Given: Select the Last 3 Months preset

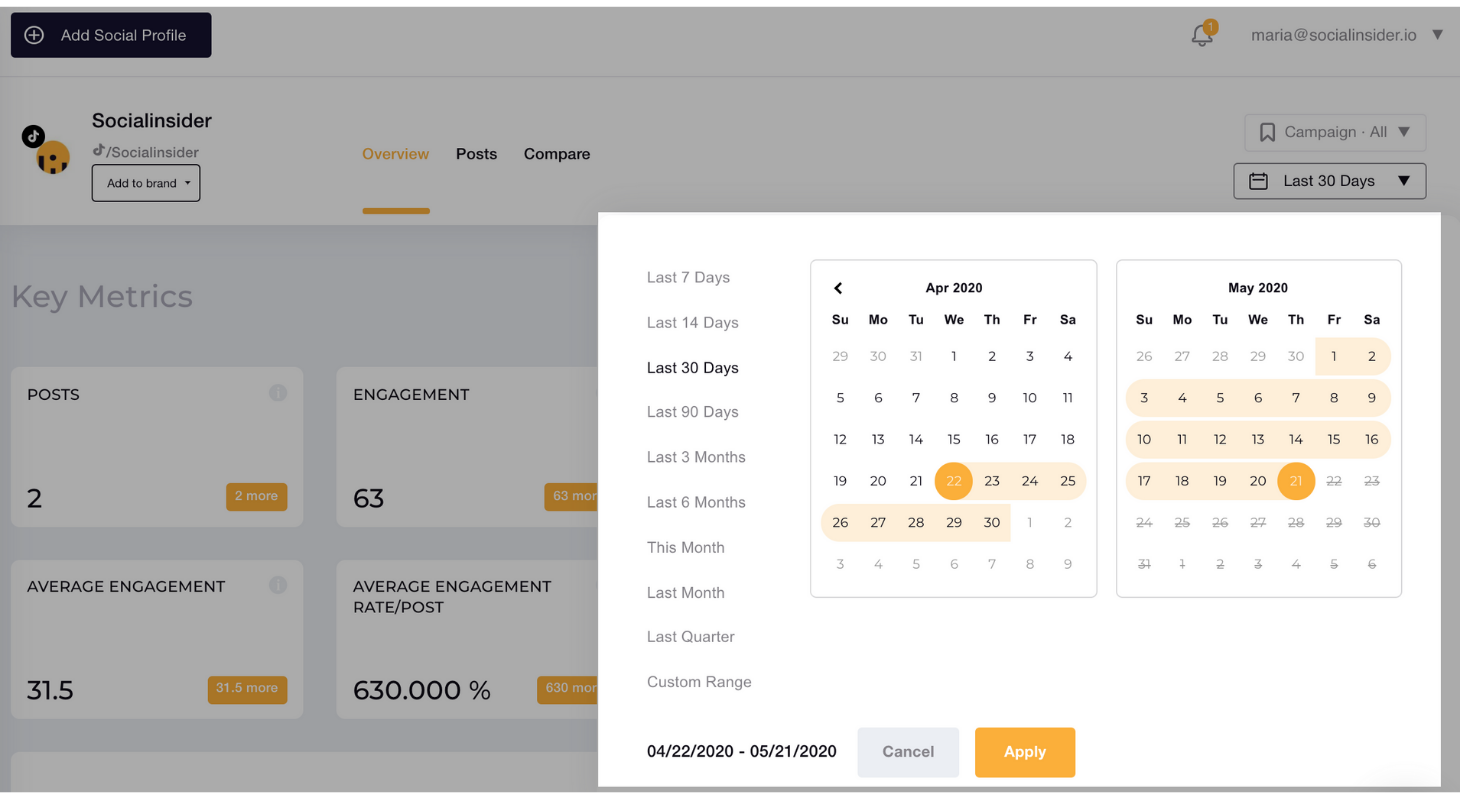Looking at the screenshot, I should click(x=696, y=456).
